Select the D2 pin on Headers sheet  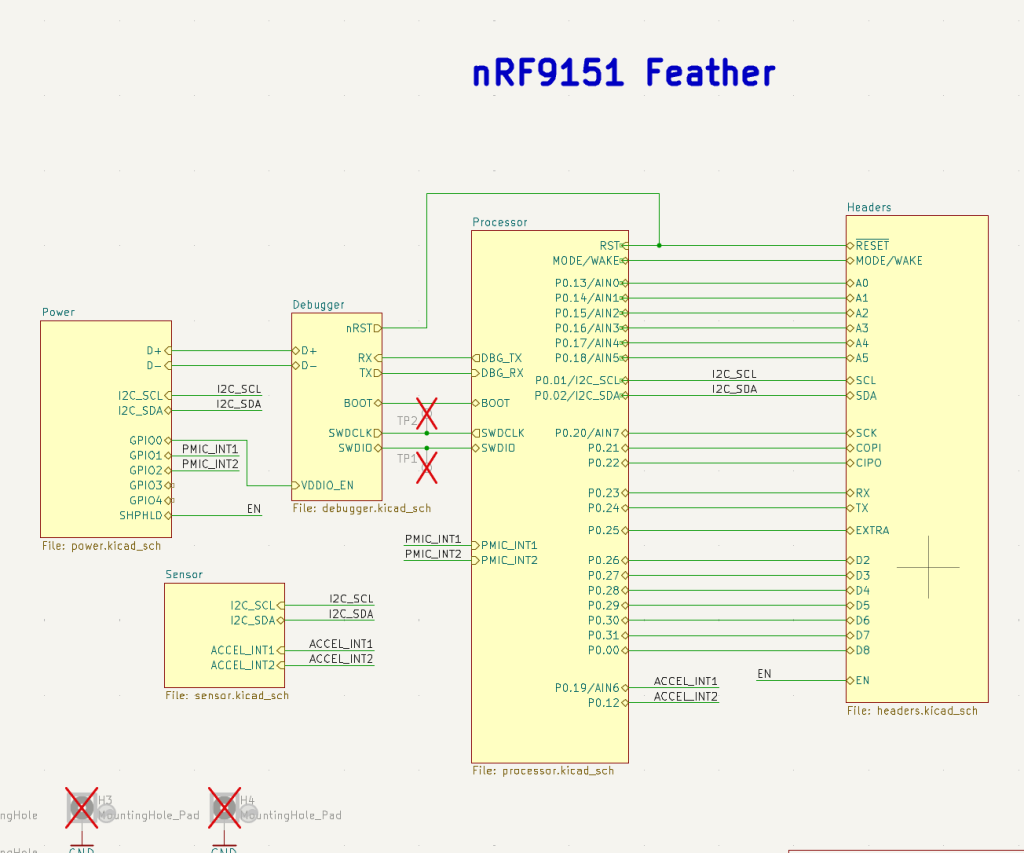coord(859,560)
